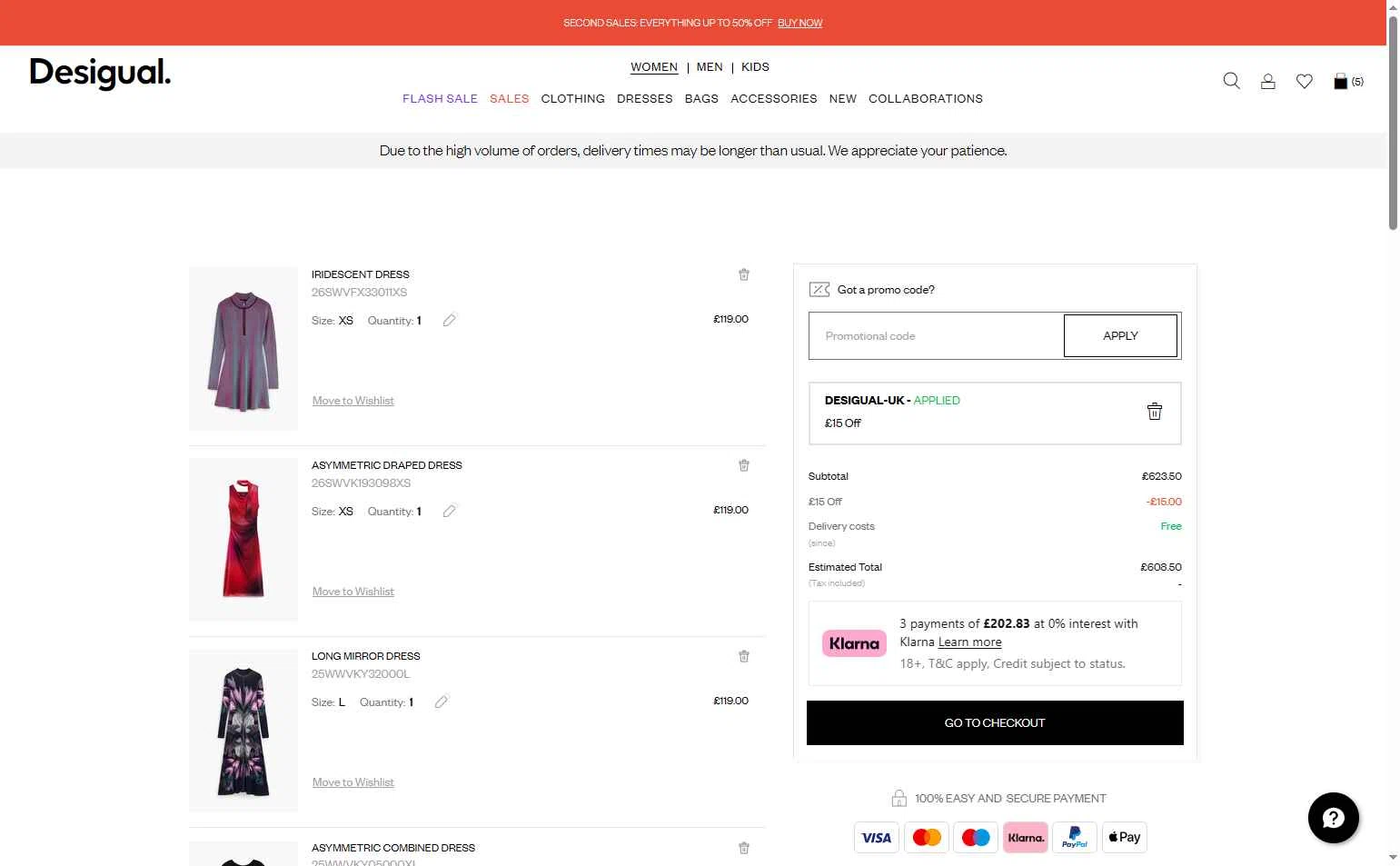Edit the Iridescent Dress size and quantity
Image resolution: width=1400 pixels, height=866 pixels.
[449, 320]
